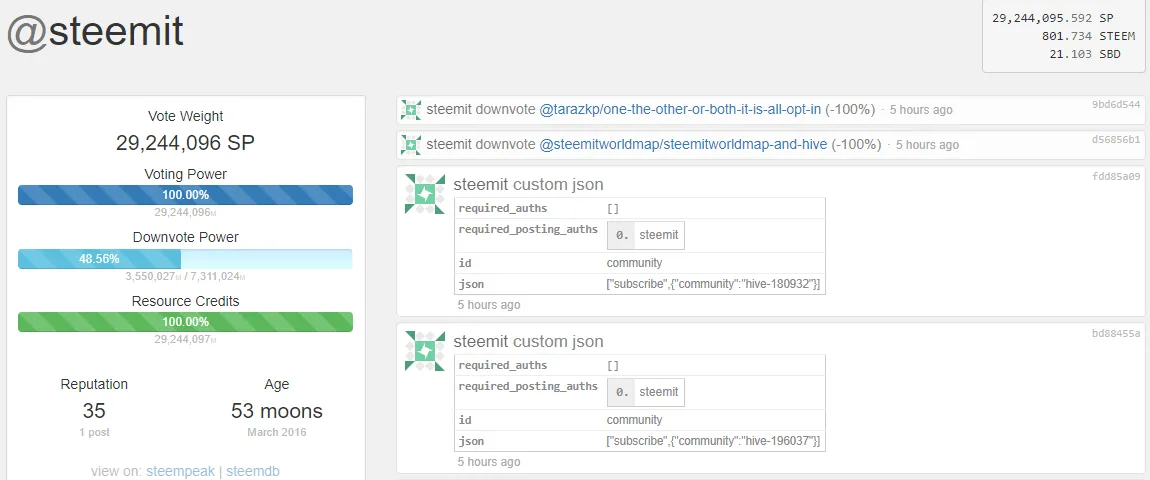Click the id community cell in hive-180932 entry
This screenshot has width=1150, height=480.
coord(634,263)
